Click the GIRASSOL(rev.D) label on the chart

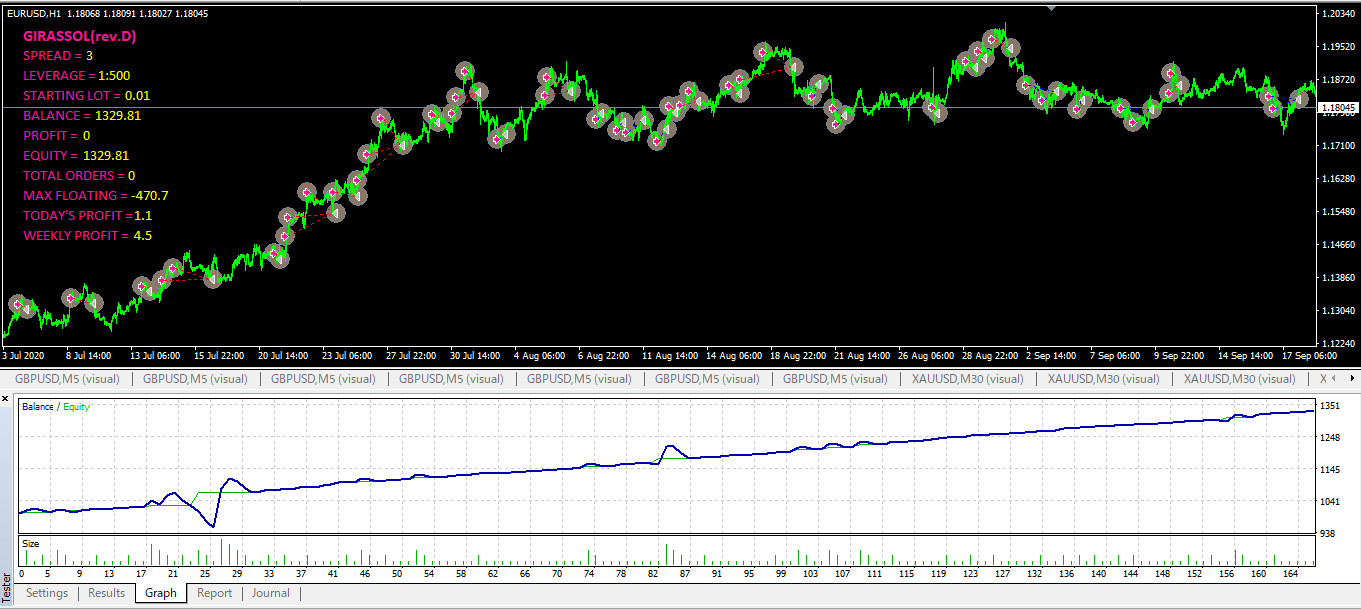[80, 36]
